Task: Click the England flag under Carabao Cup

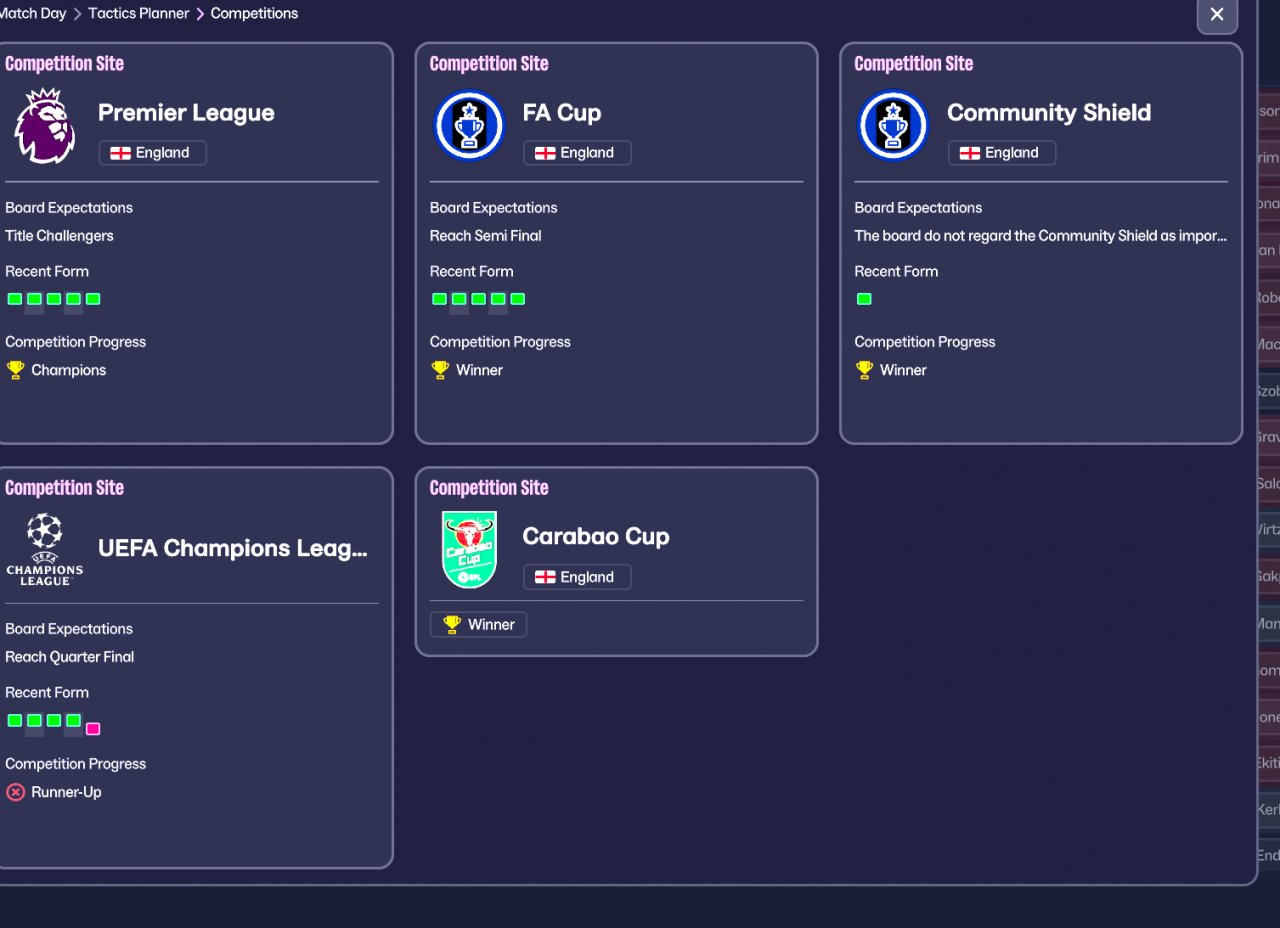Action: tap(546, 577)
